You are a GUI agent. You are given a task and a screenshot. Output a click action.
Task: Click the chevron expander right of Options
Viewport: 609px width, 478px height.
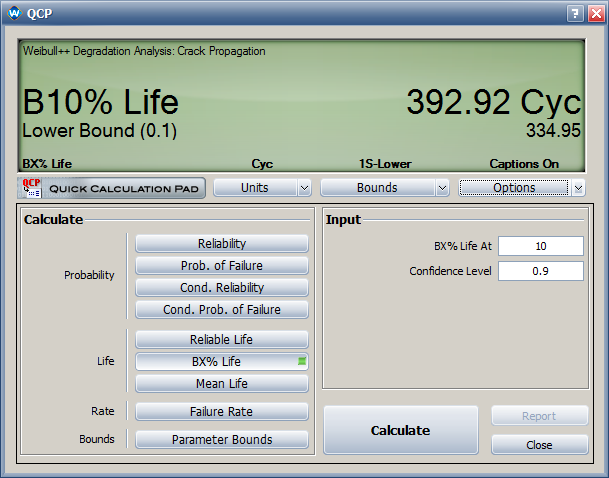[579, 188]
